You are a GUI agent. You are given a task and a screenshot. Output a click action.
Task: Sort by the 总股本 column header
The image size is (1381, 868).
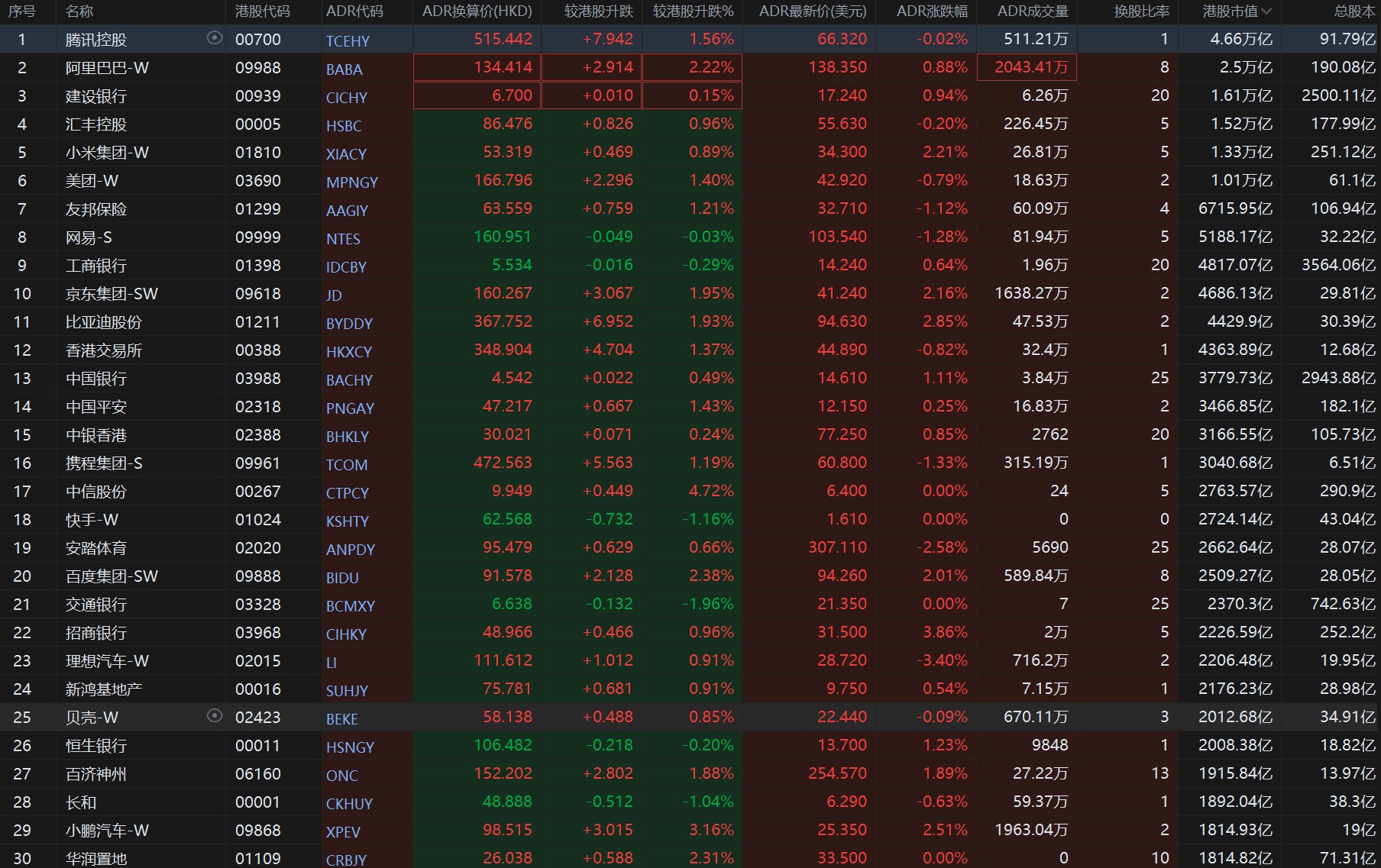1354,11
